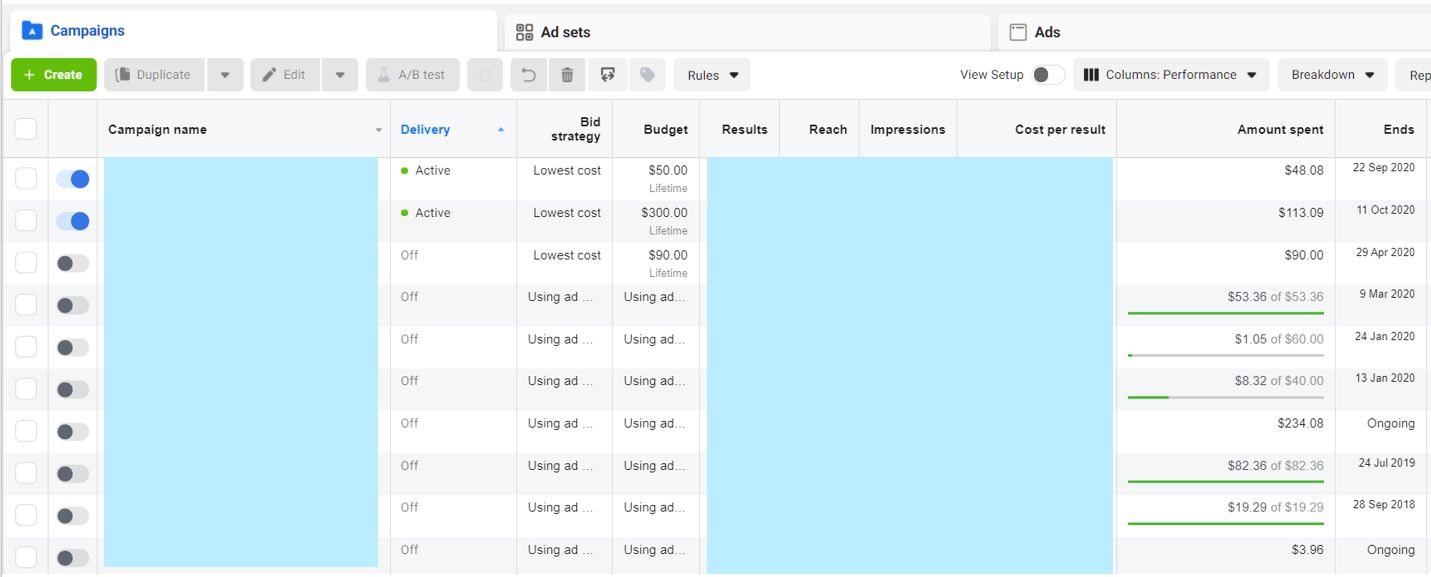Click the Campaigns folder icon

click(x=32, y=31)
